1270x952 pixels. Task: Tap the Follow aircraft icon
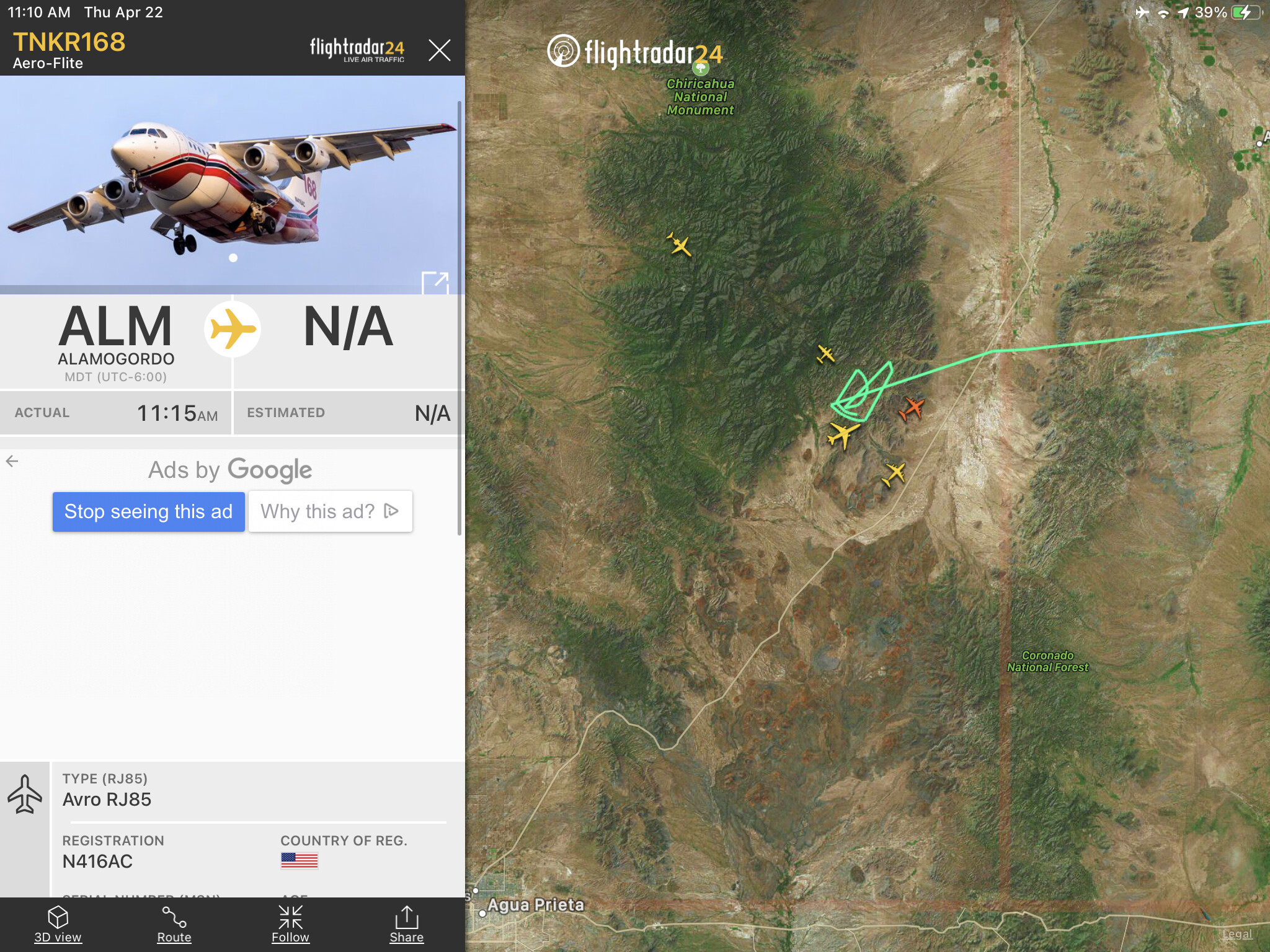290,924
